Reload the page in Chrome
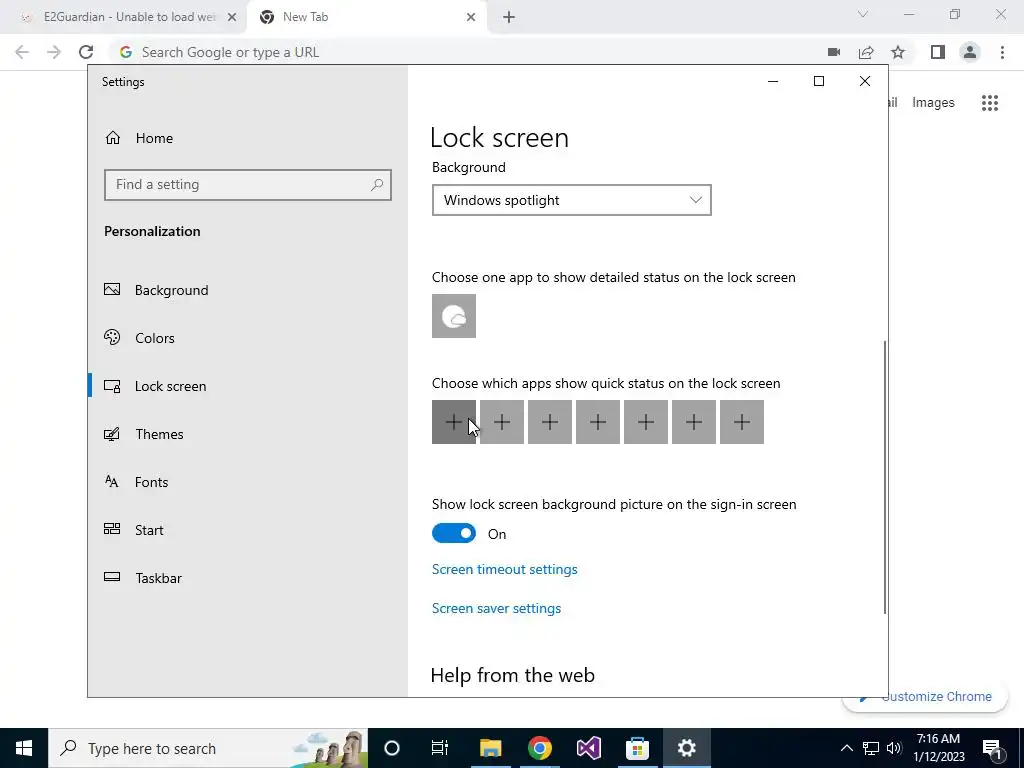Viewport: 1024px width, 768px height. [x=86, y=52]
